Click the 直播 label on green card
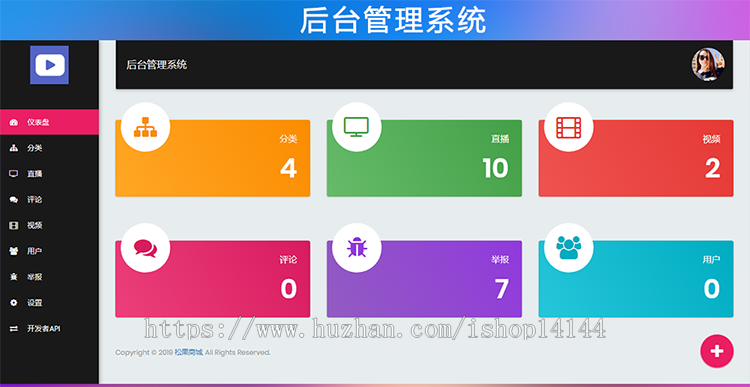 coord(500,139)
